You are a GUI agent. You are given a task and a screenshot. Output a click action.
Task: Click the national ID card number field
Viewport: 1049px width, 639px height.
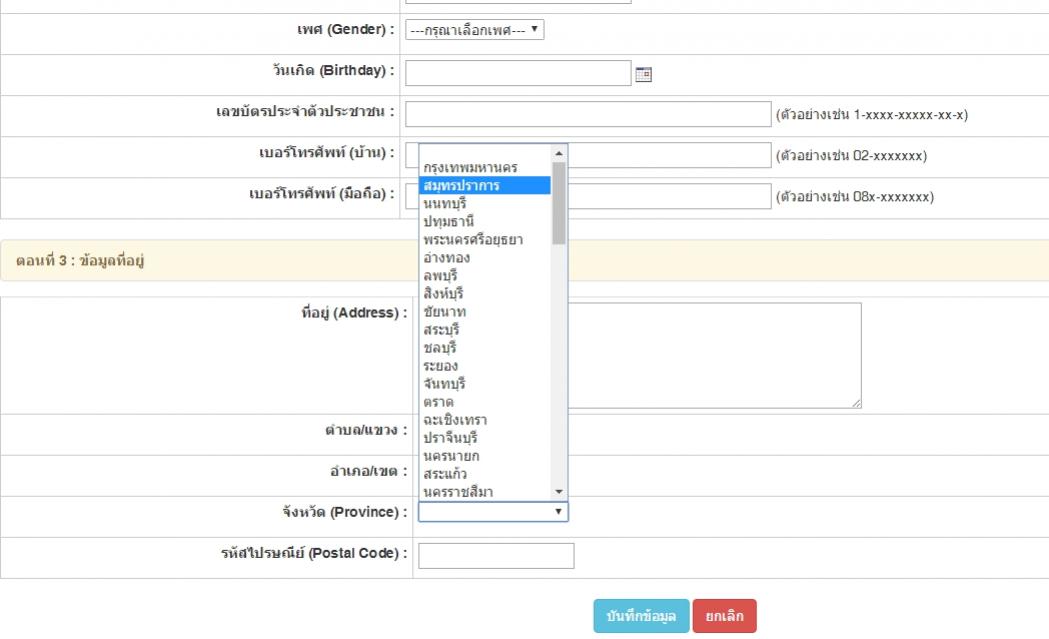pyautogui.click(x=587, y=114)
